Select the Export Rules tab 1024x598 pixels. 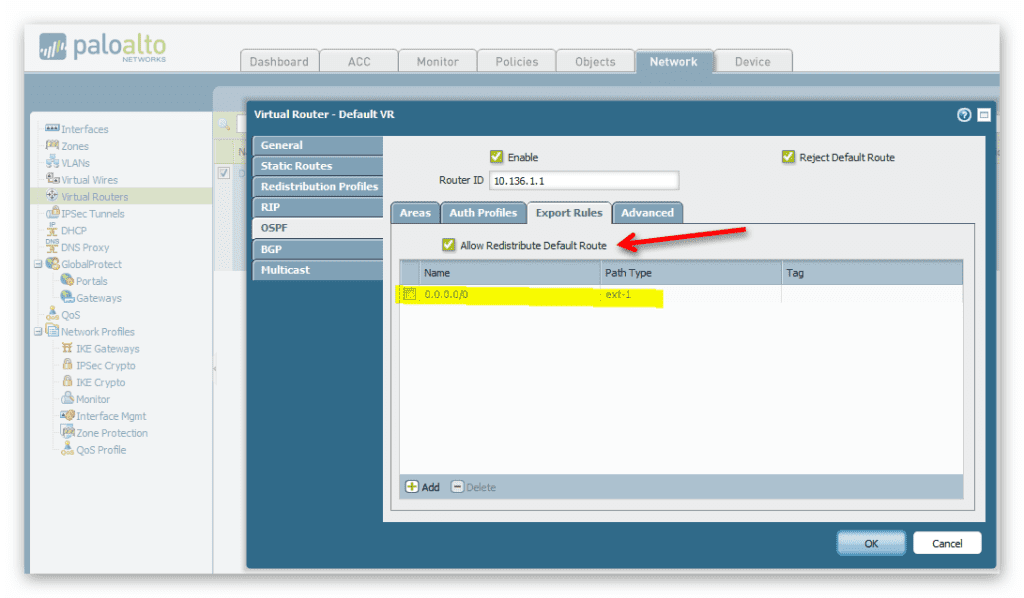coord(569,213)
